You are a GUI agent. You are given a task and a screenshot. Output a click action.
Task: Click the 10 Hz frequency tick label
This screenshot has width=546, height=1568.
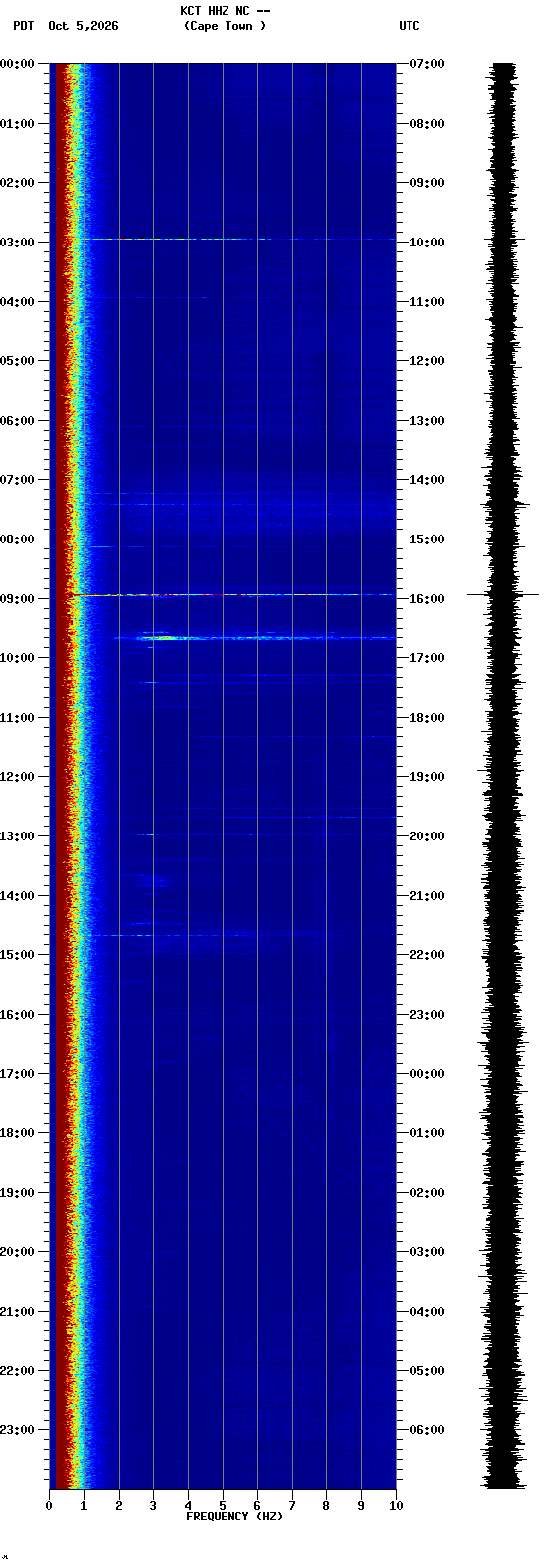click(396, 1506)
